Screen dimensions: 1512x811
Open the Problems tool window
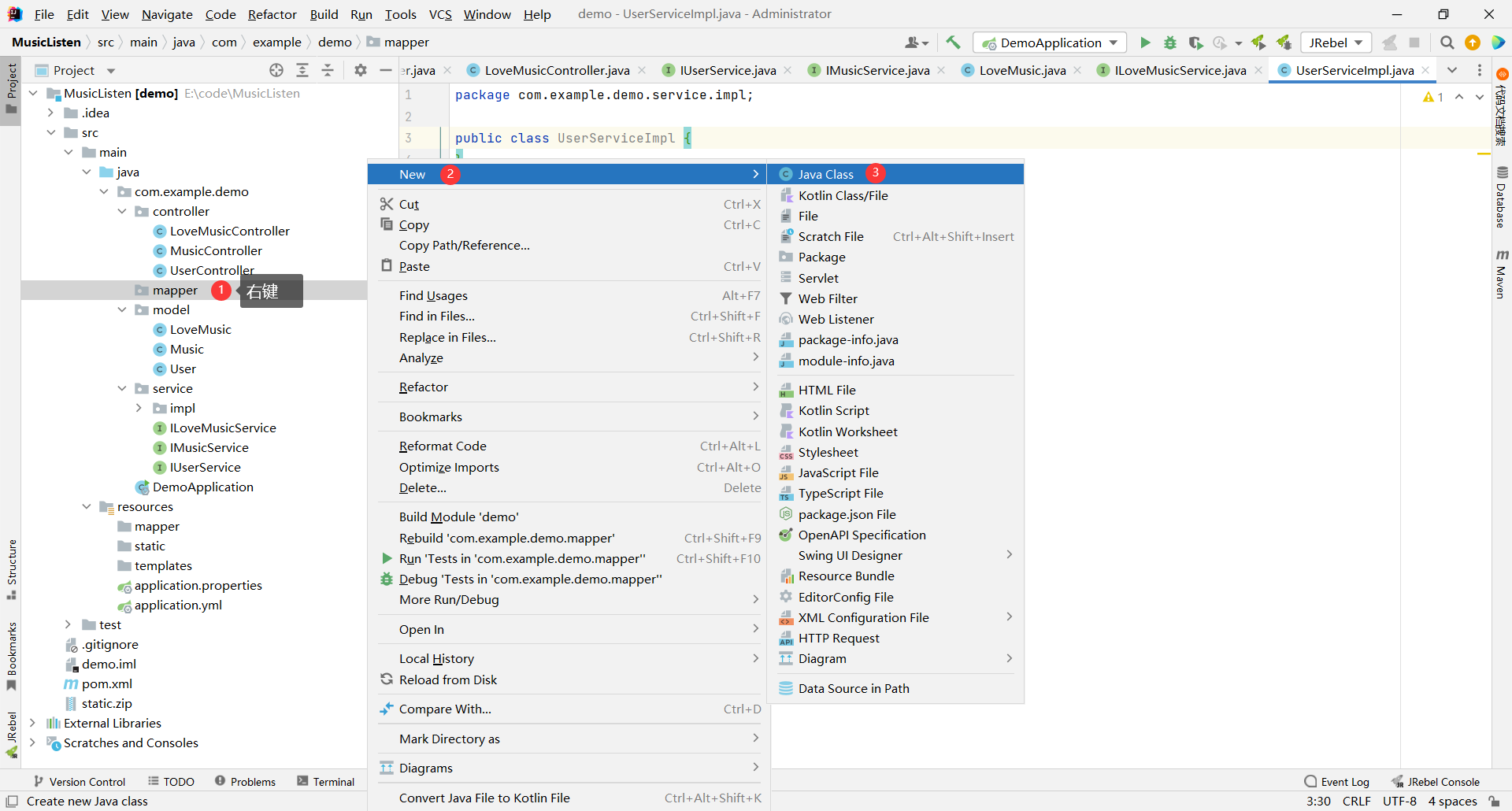[245, 781]
